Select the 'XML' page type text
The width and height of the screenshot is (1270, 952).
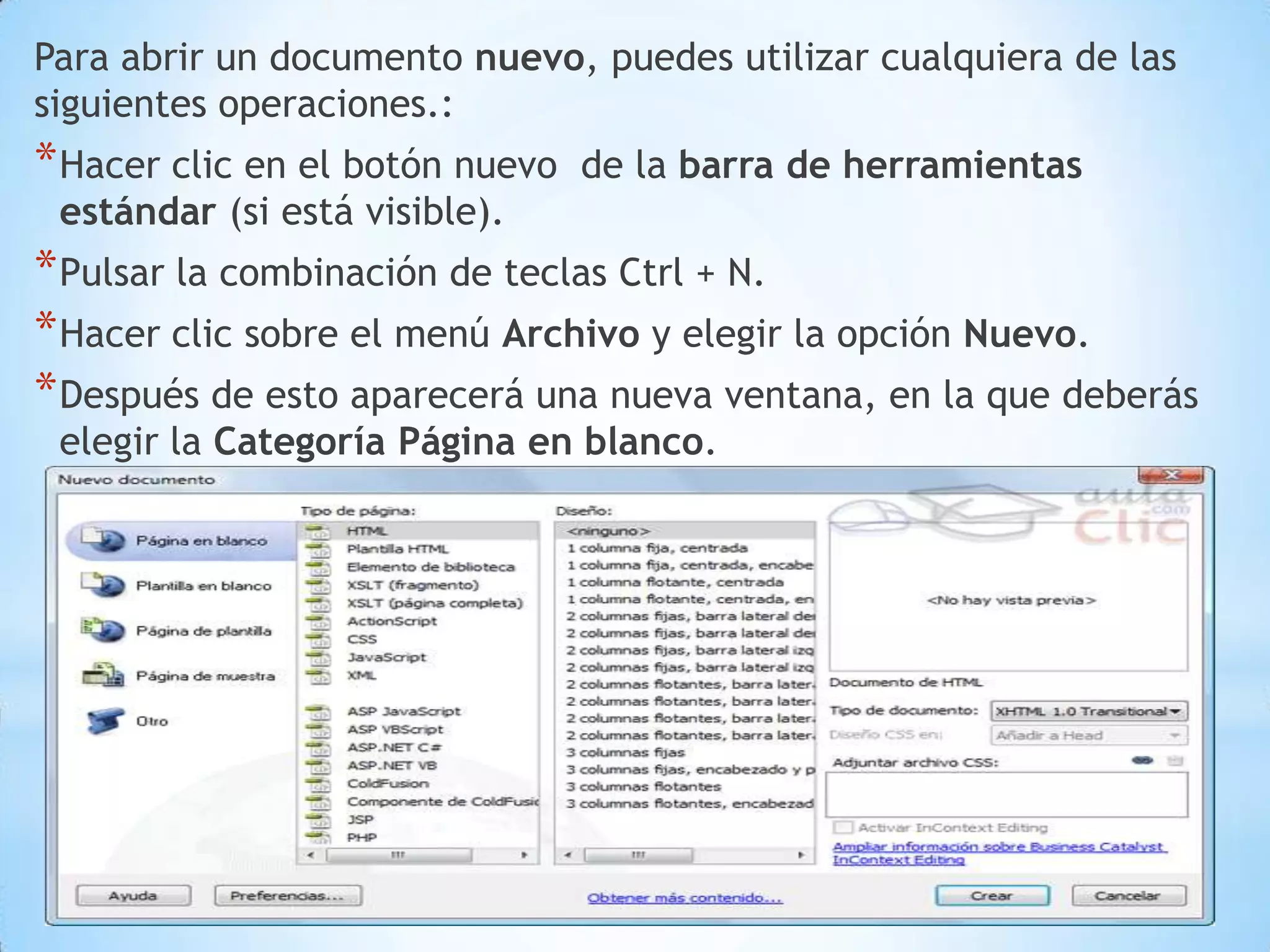click(361, 675)
